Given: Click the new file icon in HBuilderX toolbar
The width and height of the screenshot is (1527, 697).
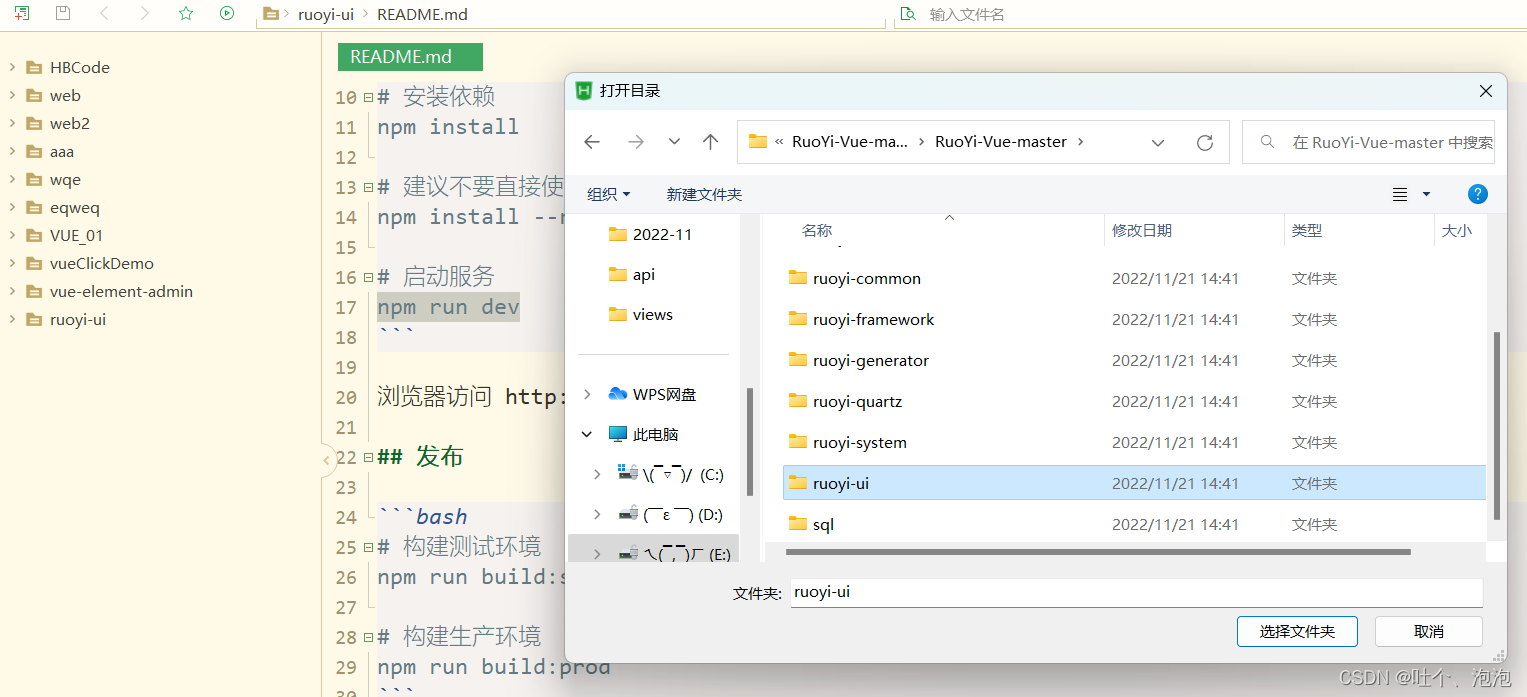Looking at the screenshot, I should (x=22, y=13).
